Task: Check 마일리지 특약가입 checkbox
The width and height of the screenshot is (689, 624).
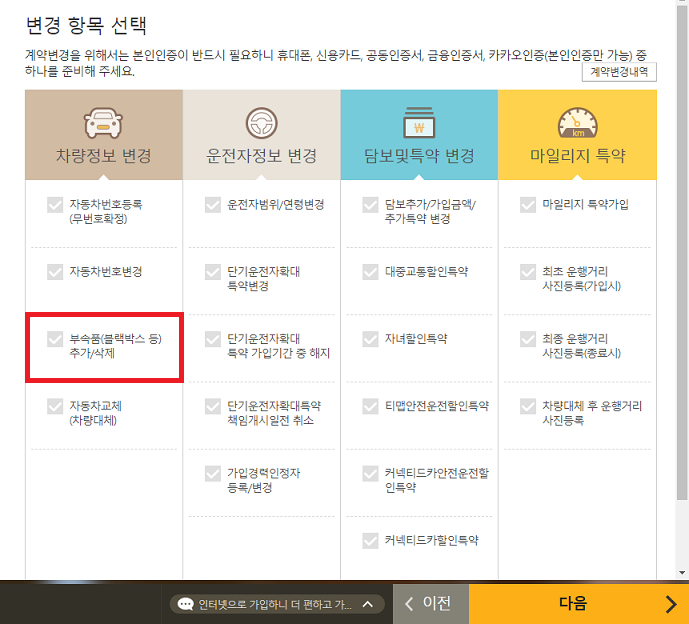Action: click(528, 205)
